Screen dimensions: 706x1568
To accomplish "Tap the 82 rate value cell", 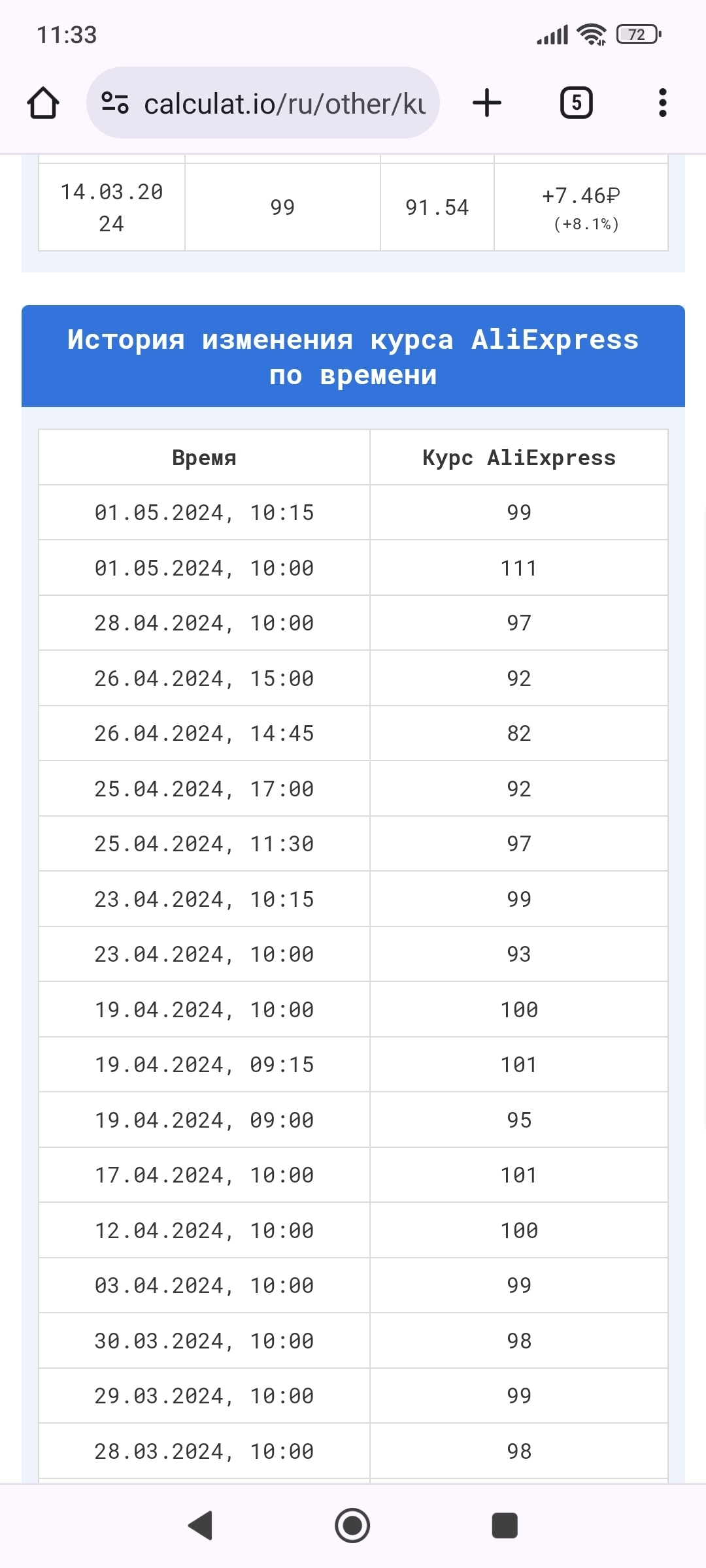I will coord(518,734).
